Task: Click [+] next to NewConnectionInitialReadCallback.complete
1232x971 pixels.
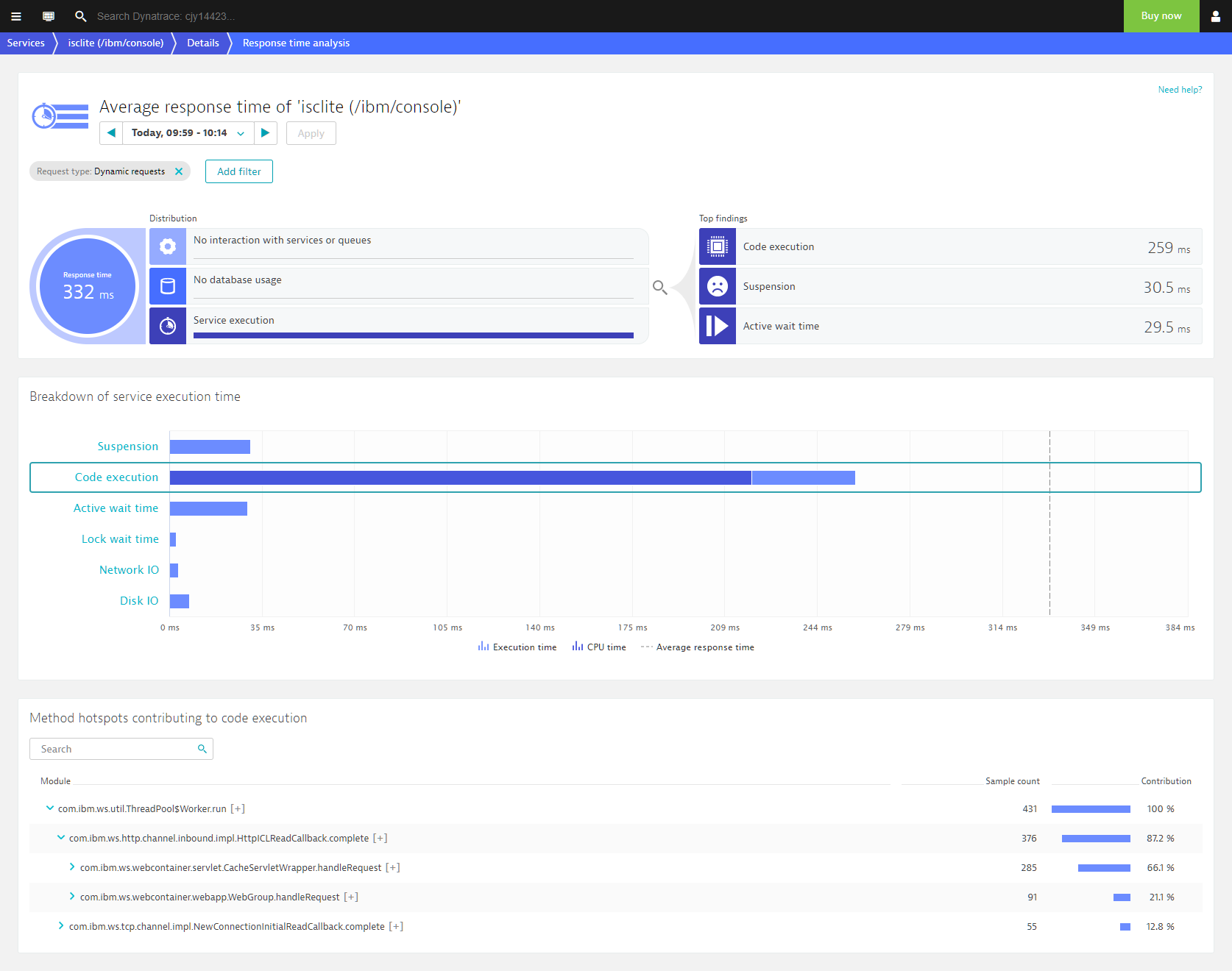Action: point(396,926)
